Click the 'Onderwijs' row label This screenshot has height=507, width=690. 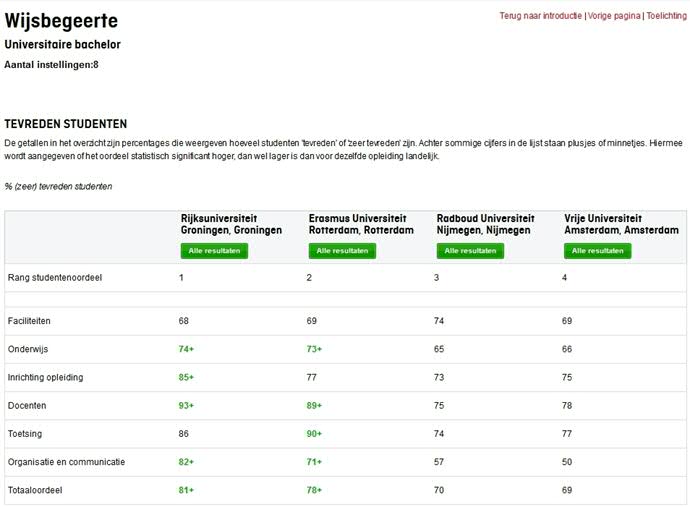click(x=28, y=349)
